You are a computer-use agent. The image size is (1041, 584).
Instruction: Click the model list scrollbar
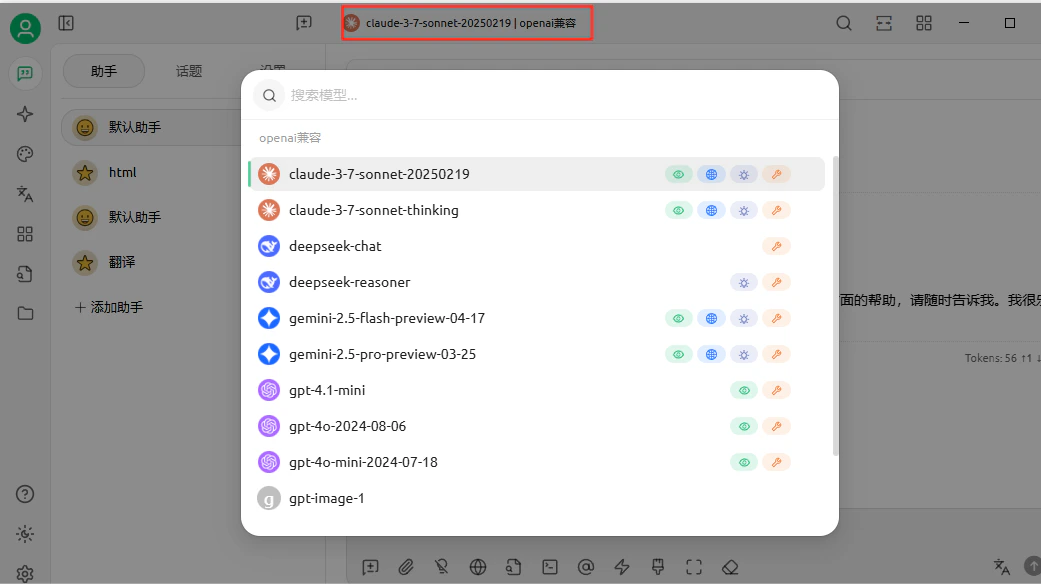pos(835,307)
